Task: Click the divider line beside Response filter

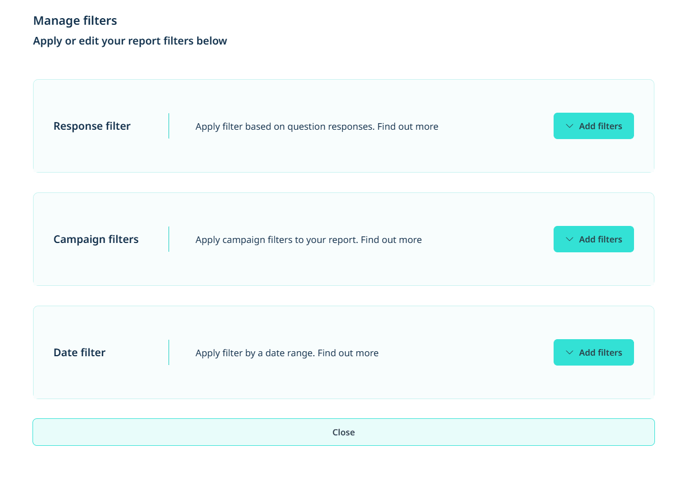Action: pos(168,126)
